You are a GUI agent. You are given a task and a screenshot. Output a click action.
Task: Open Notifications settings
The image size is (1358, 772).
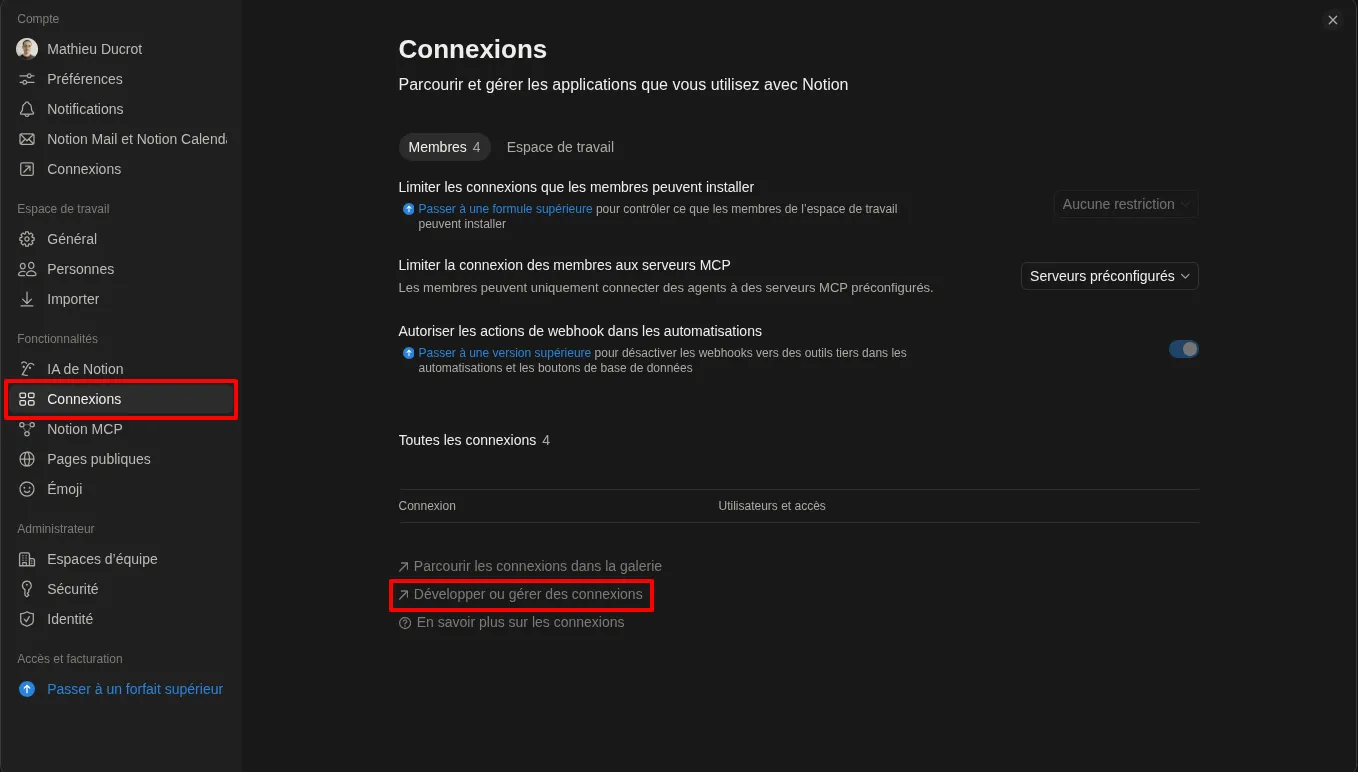tap(121, 109)
